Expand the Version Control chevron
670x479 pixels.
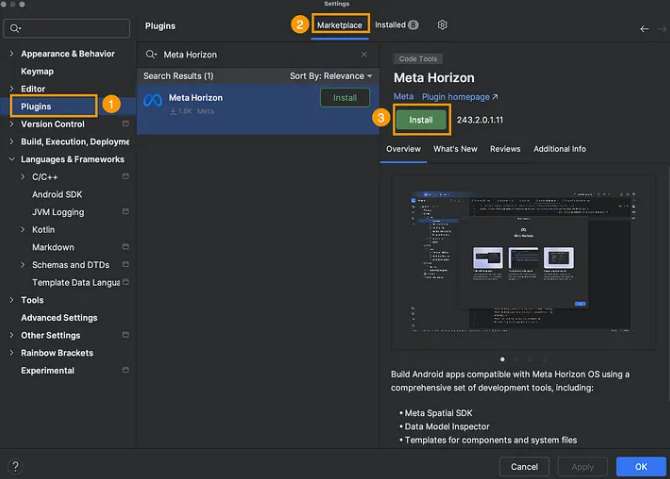point(12,124)
